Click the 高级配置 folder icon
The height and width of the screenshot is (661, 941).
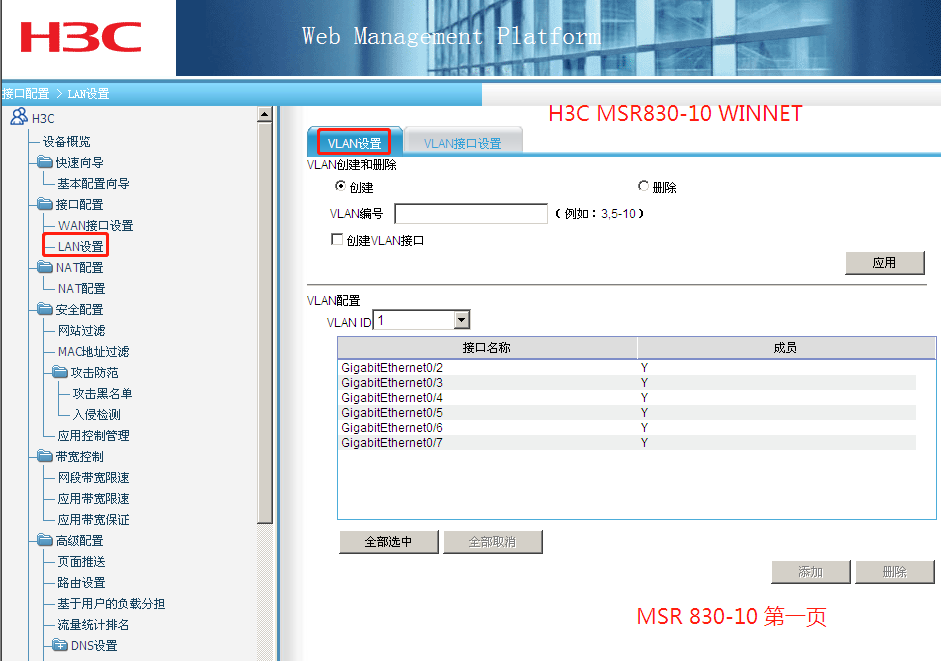click(44, 540)
